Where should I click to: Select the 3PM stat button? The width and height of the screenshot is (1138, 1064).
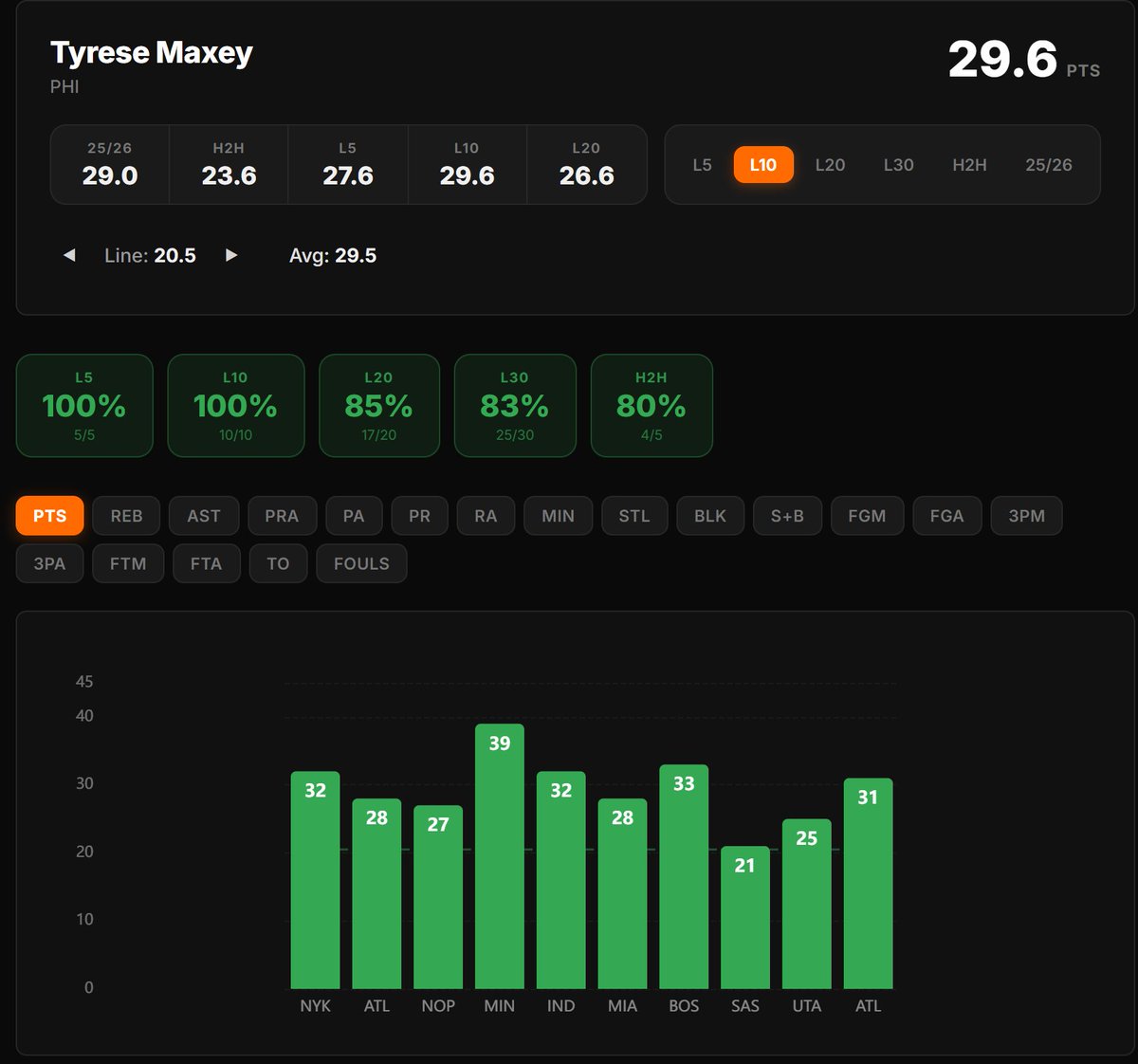click(1026, 516)
